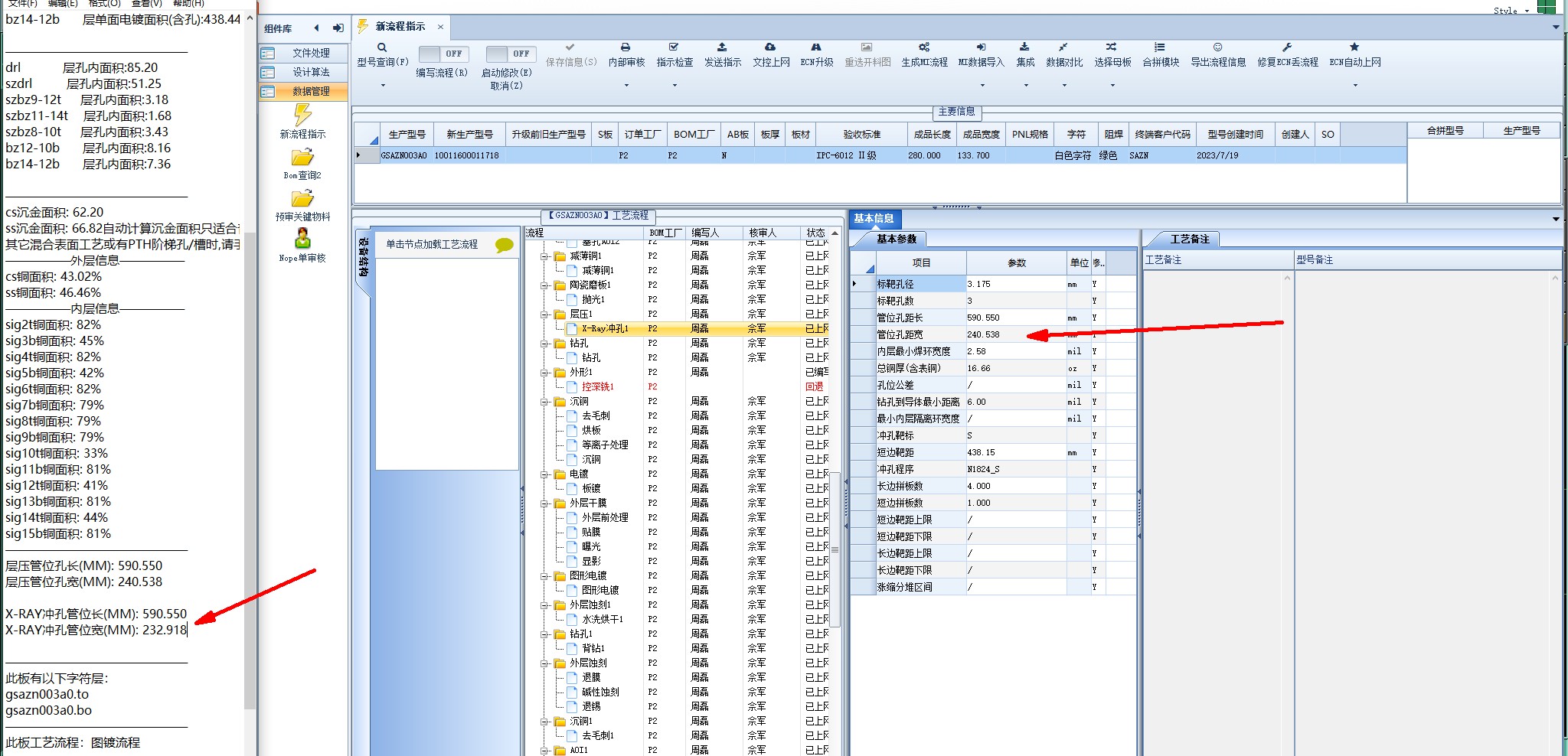Click the 设备结构 vertical side tab
Viewport: 1568px width, 756px height.
click(364, 258)
